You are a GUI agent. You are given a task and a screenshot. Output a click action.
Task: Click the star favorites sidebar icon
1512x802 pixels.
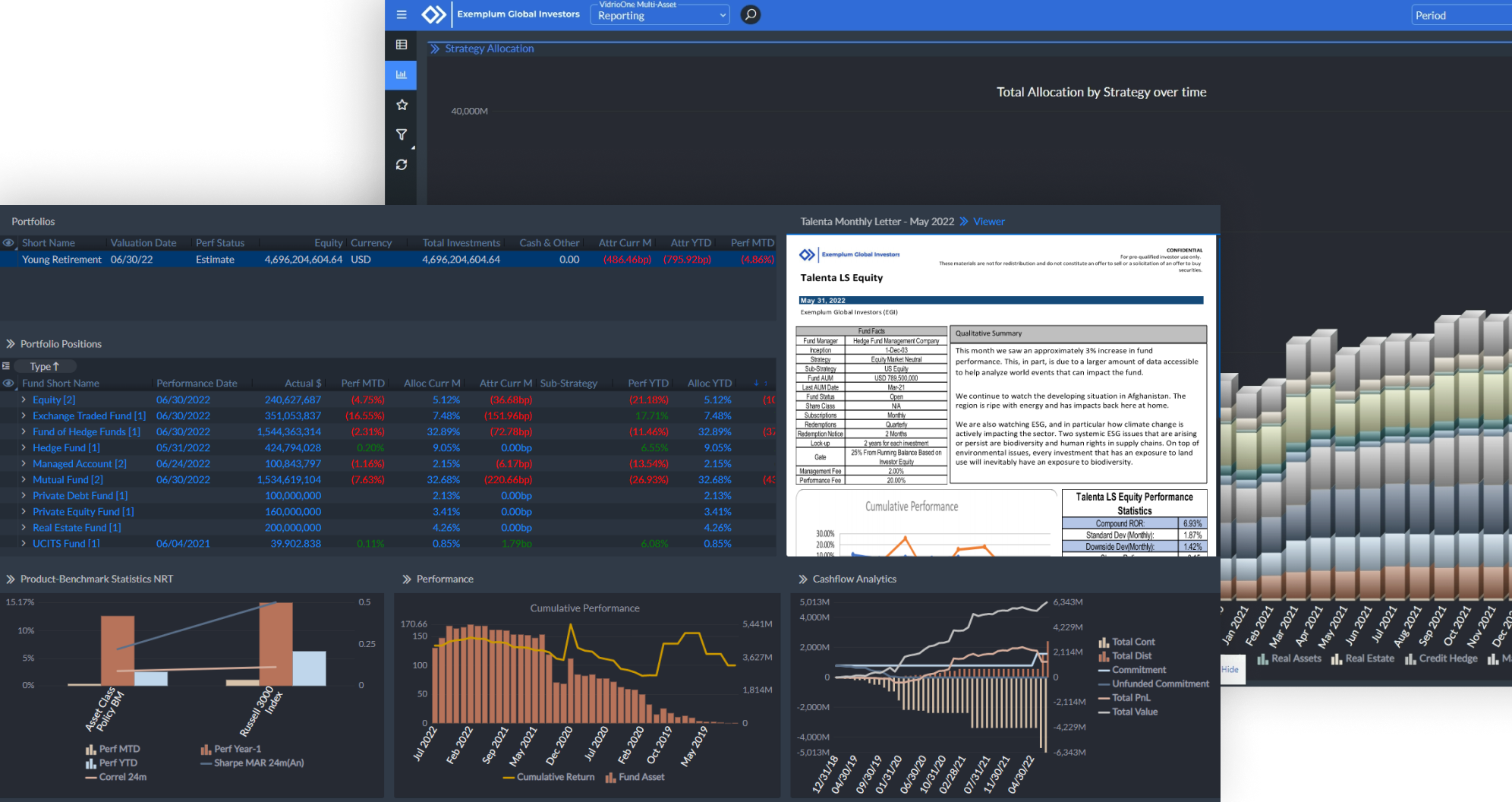tap(402, 105)
